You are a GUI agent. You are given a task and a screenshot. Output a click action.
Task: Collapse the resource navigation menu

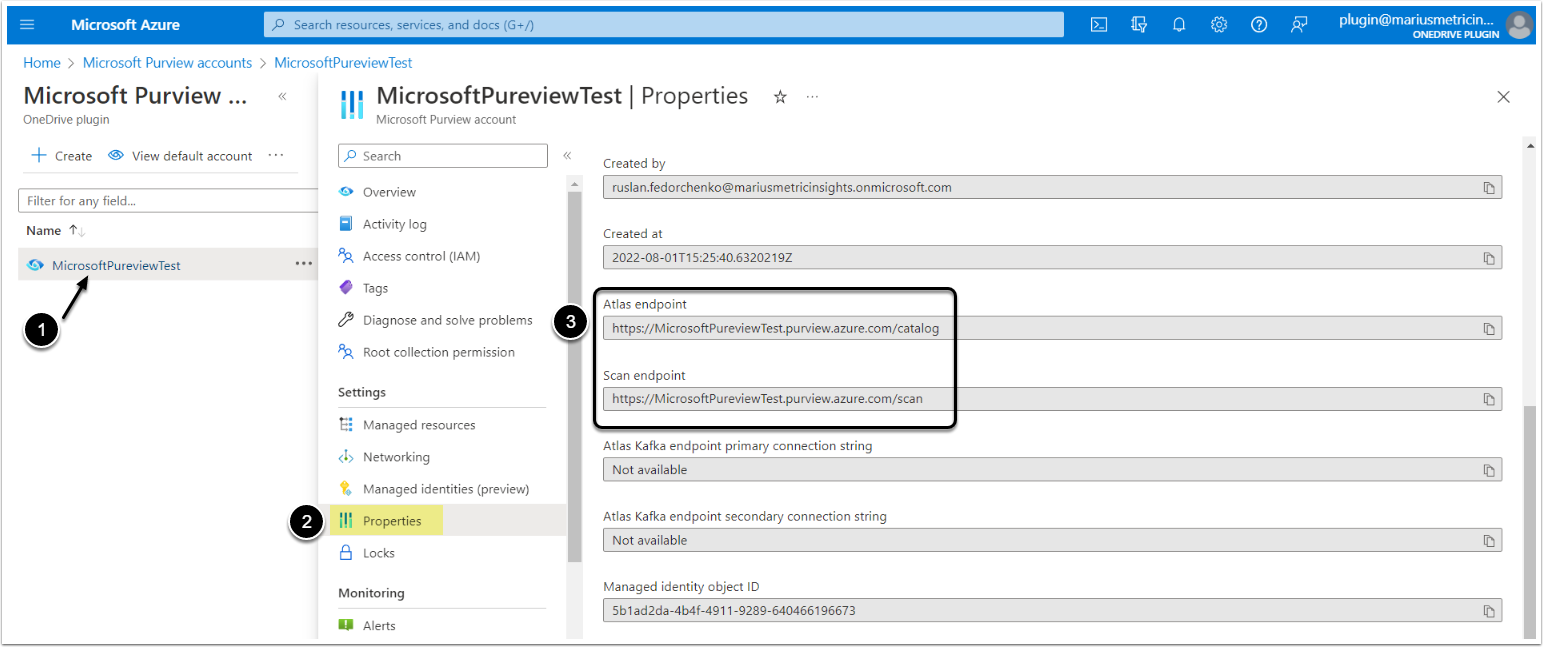coord(567,156)
